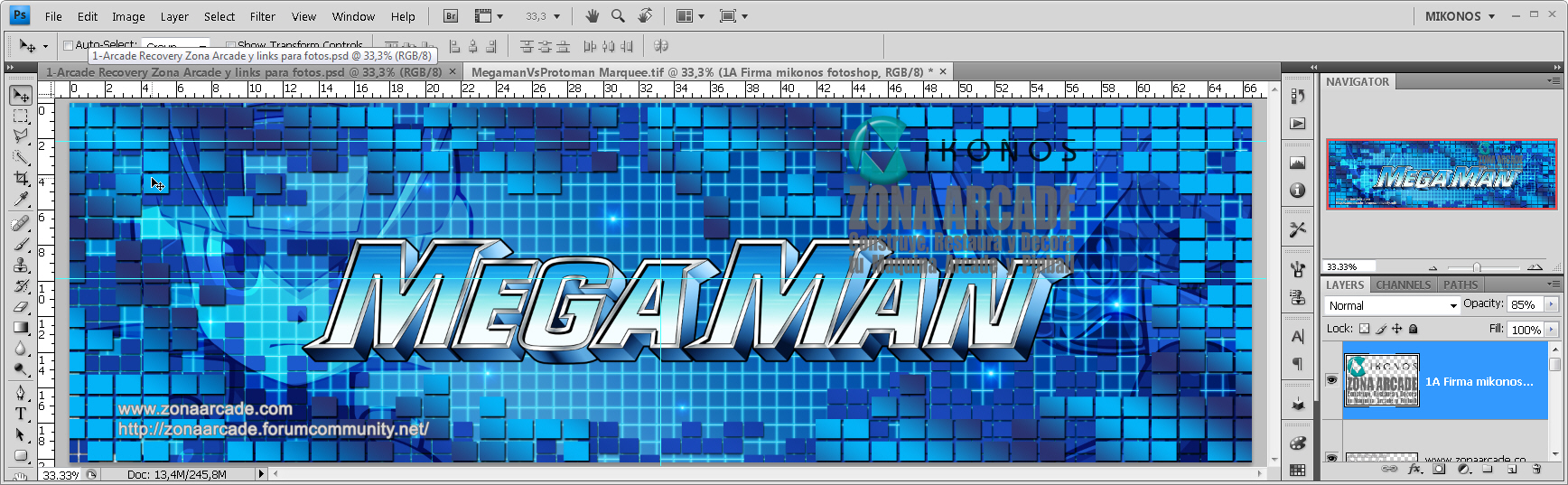Open the Actions panel play icon
Viewport: 1568px width, 485px height.
point(1298,123)
